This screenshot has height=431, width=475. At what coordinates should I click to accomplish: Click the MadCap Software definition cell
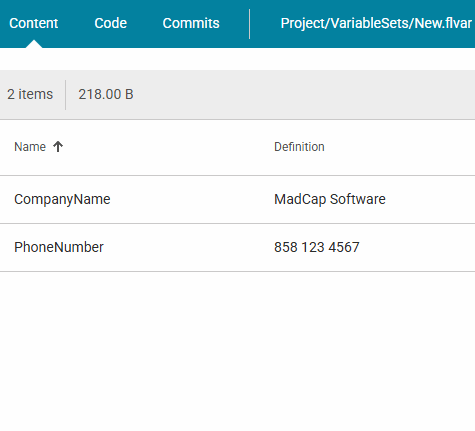tap(330, 199)
